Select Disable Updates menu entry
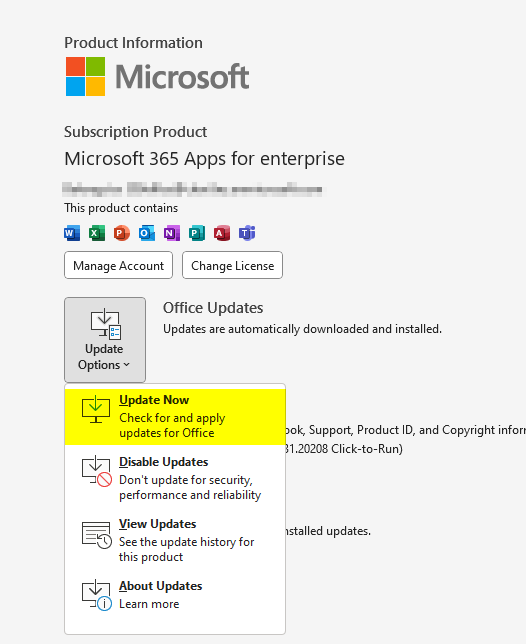The width and height of the screenshot is (526, 644). [175, 478]
